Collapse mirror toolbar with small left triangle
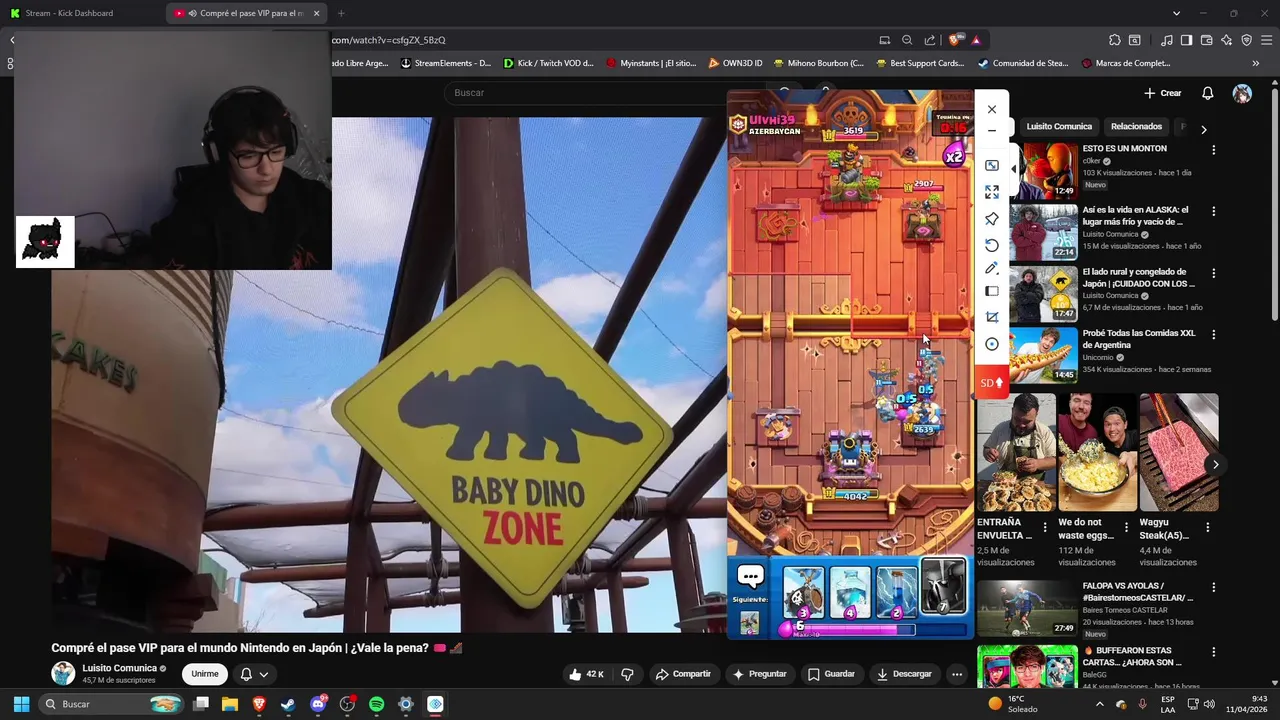Image resolution: width=1280 pixels, height=720 pixels. 1011,168
